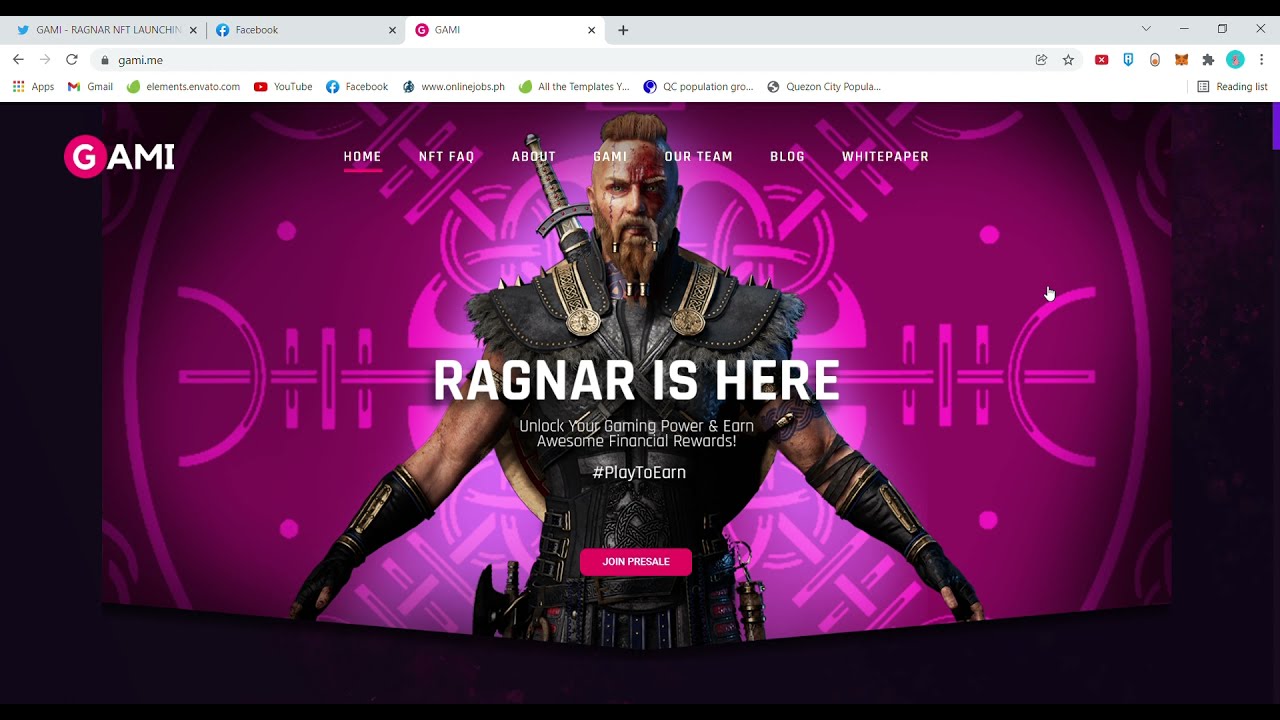
Task: Open the orange circular extension icon
Action: click(1155, 60)
